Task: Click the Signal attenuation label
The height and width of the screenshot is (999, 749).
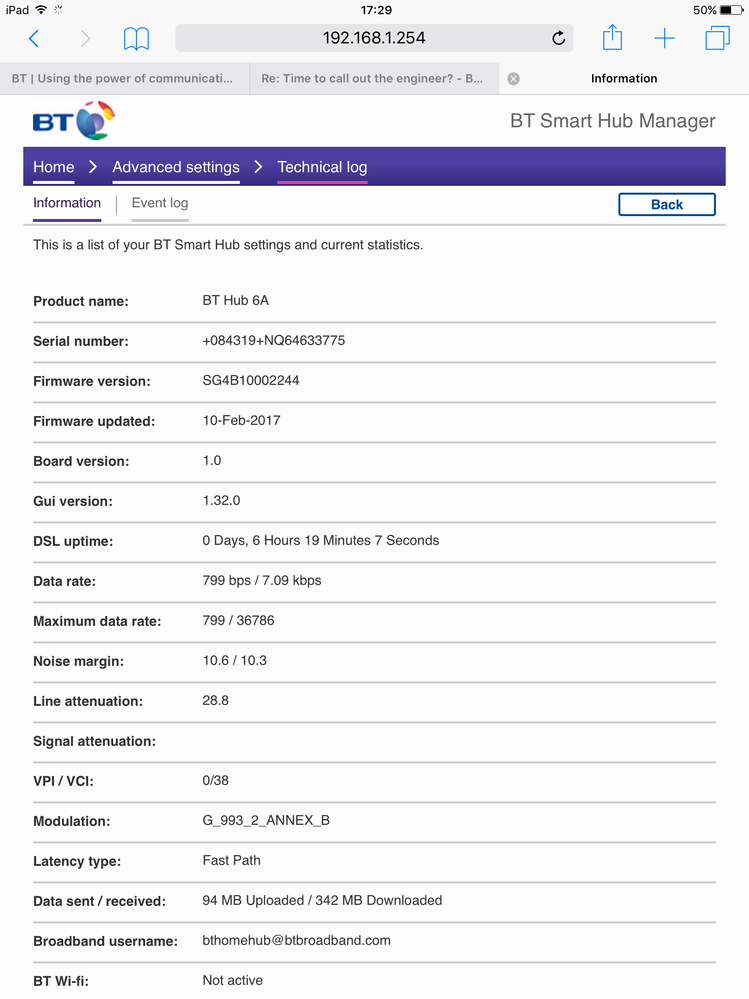Action: point(94,741)
